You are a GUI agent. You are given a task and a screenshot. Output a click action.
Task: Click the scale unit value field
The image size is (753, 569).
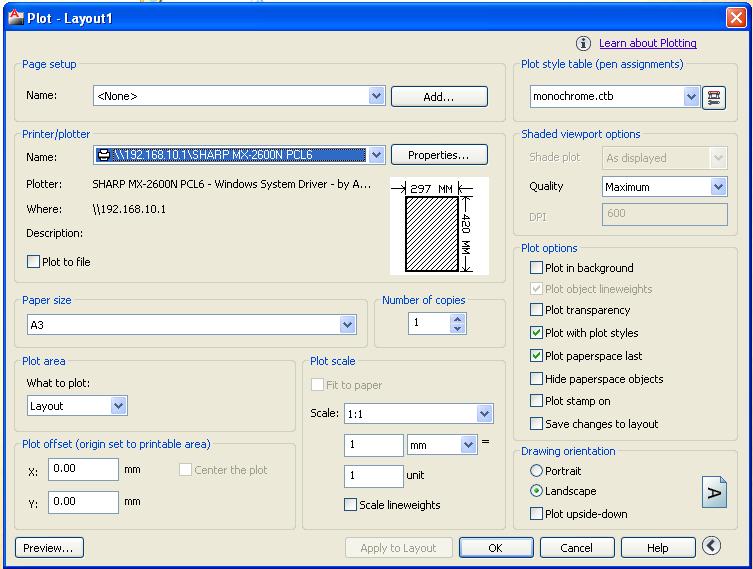coord(374,476)
